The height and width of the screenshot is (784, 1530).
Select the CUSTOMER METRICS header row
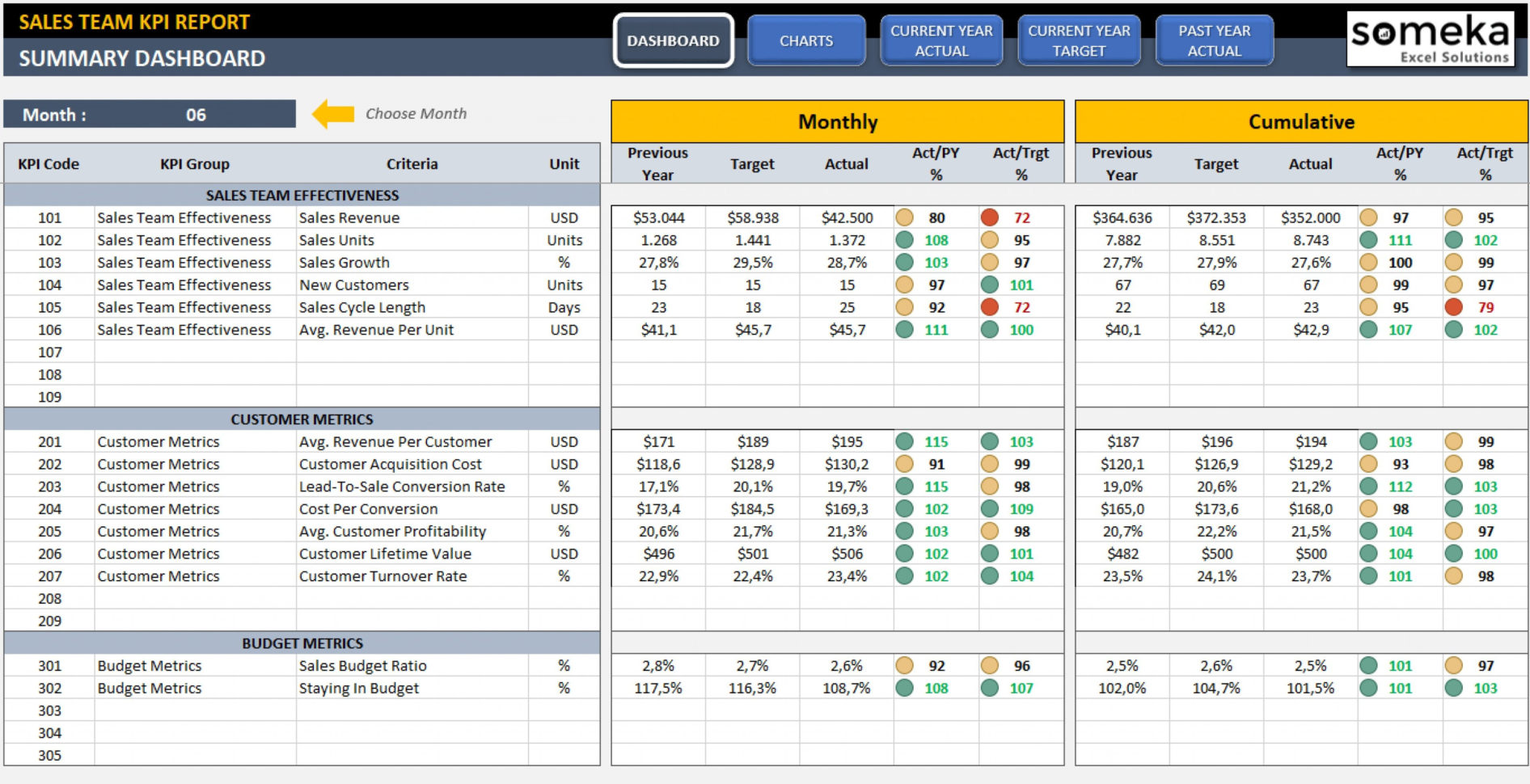[302, 419]
